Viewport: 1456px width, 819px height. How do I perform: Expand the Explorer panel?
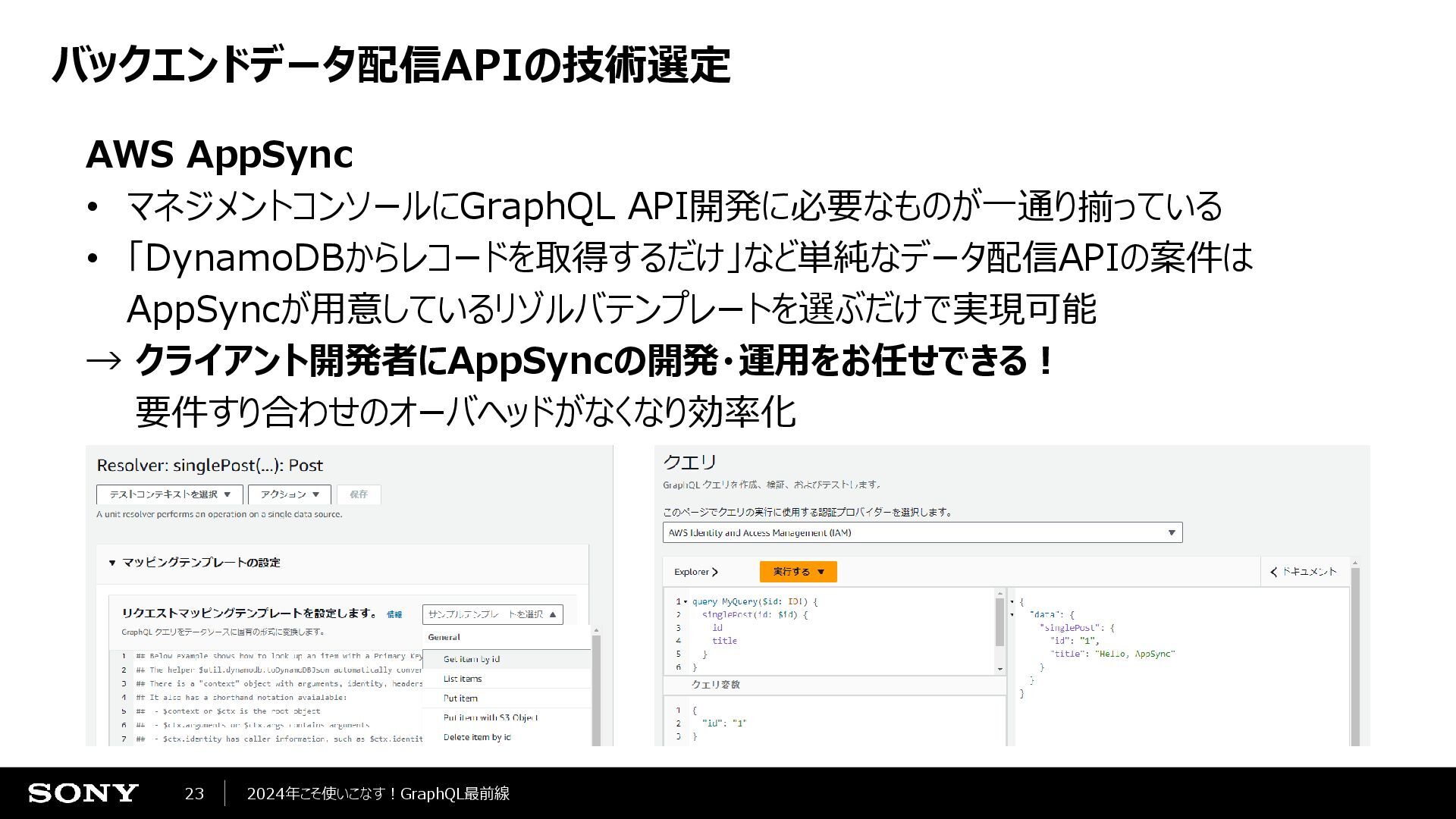pos(695,572)
